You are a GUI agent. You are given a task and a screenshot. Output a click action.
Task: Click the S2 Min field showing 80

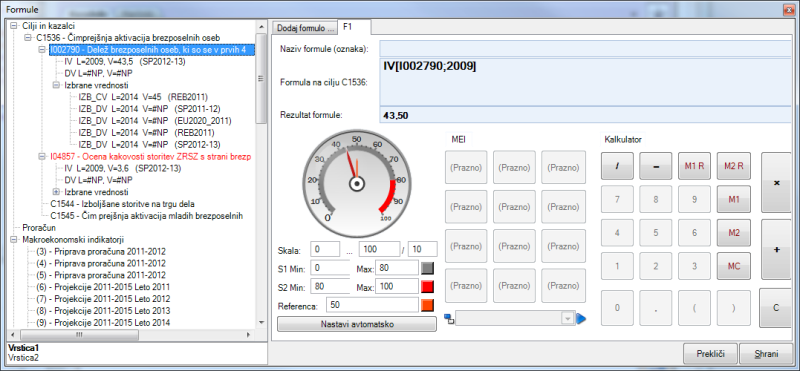coord(331,287)
